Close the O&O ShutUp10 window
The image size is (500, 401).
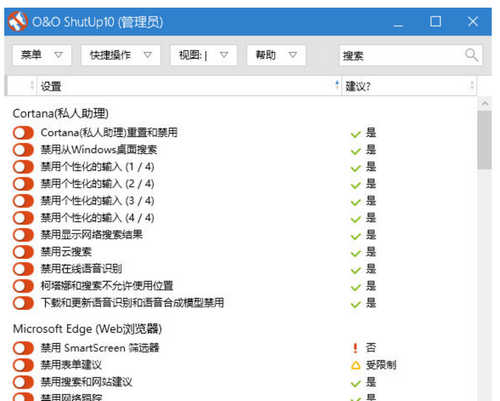coord(473,22)
